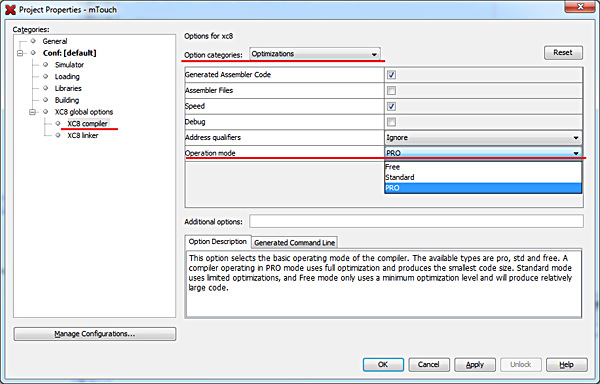Click the Address qualifiers row label
Viewport: 600px width, 384px height.
[213, 137]
